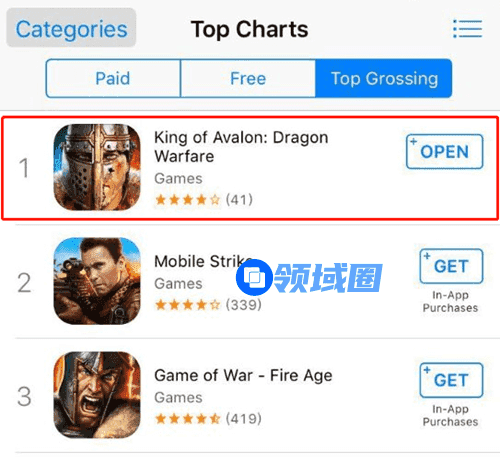The height and width of the screenshot is (457, 500).
Task: Open the Game of War - Fire Age title
Action: pyautogui.click(x=243, y=376)
